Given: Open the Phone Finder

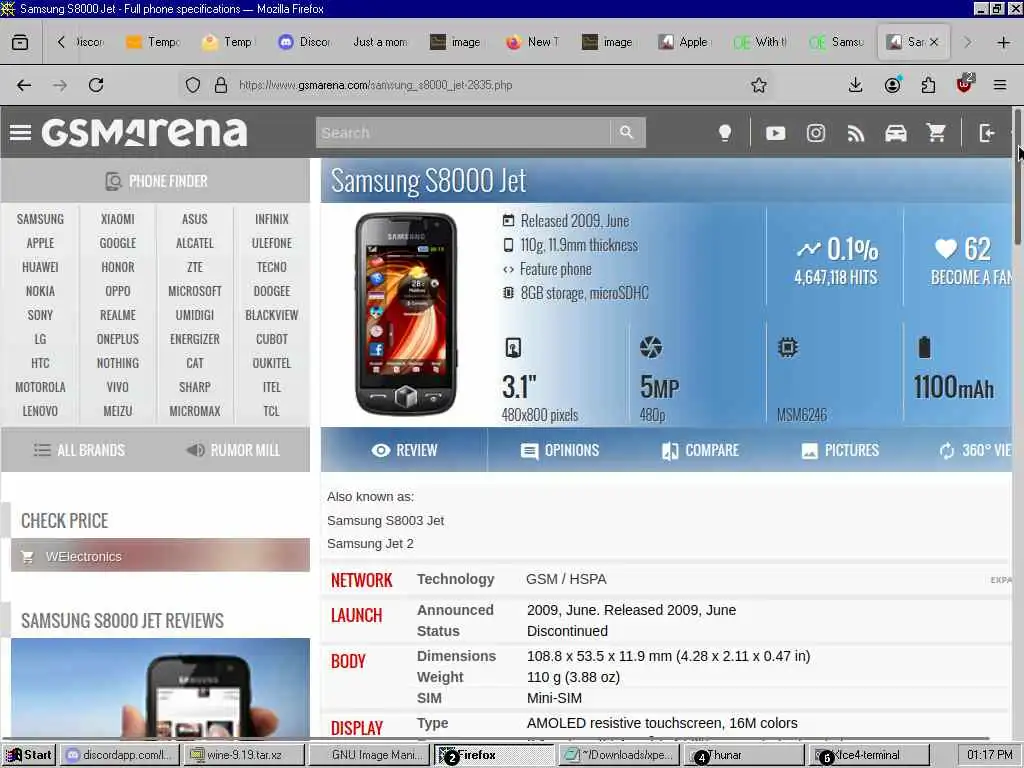Looking at the screenshot, I should (x=155, y=181).
